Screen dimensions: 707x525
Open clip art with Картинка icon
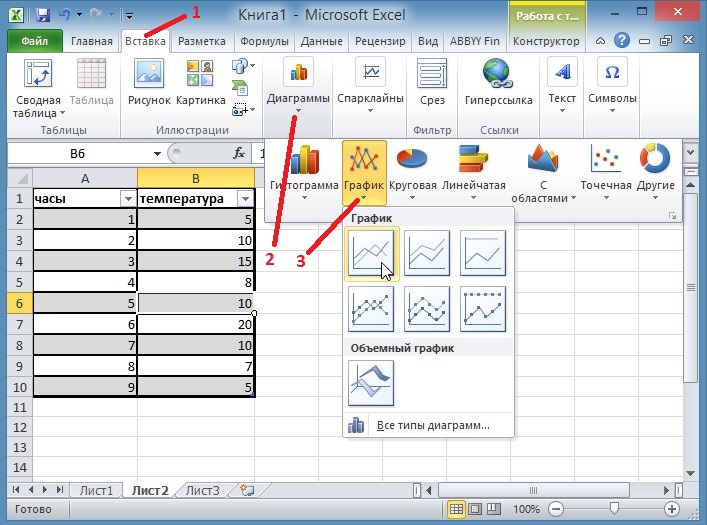click(x=200, y=83)
